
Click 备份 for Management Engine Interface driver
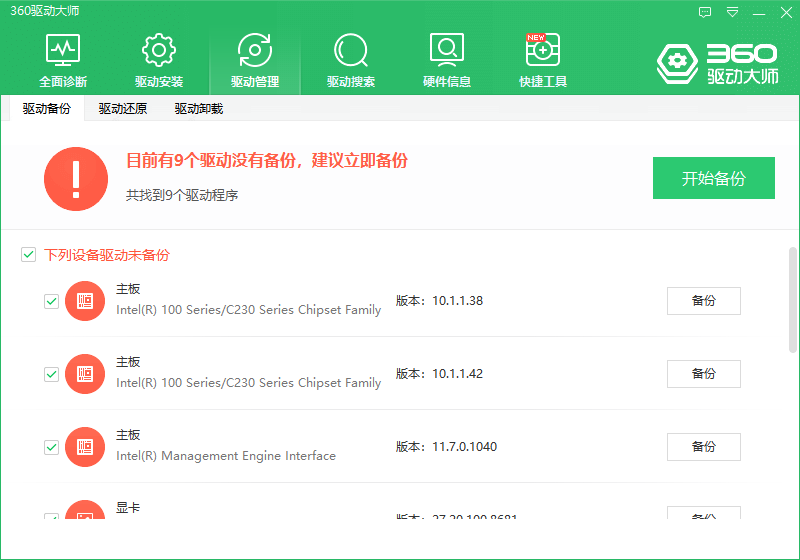click(x=704, y=447)
